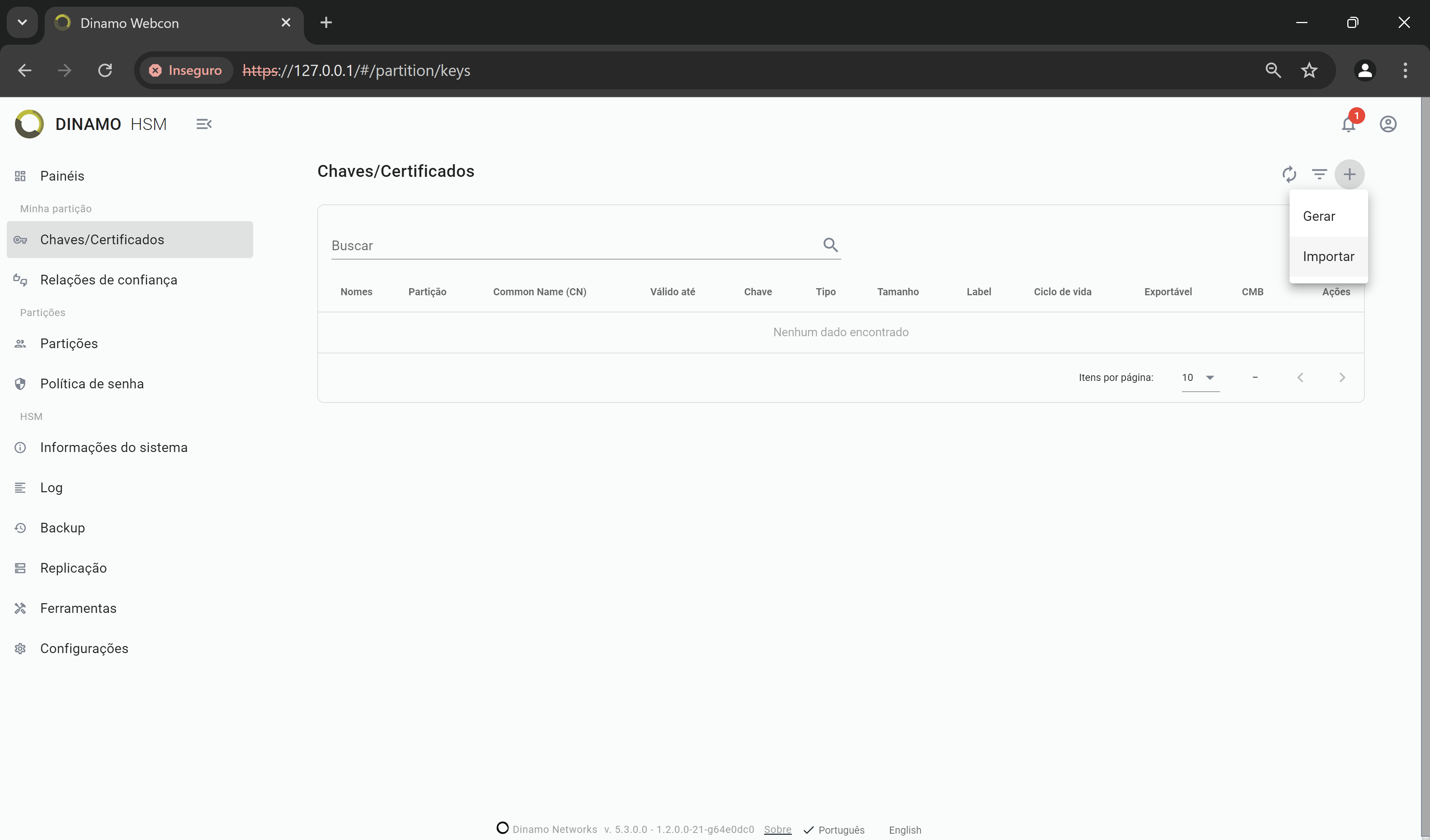This screenshot has width=1430, height=840.
Task: Open Relações de confiança page
Action: click(x=130, y=280)
